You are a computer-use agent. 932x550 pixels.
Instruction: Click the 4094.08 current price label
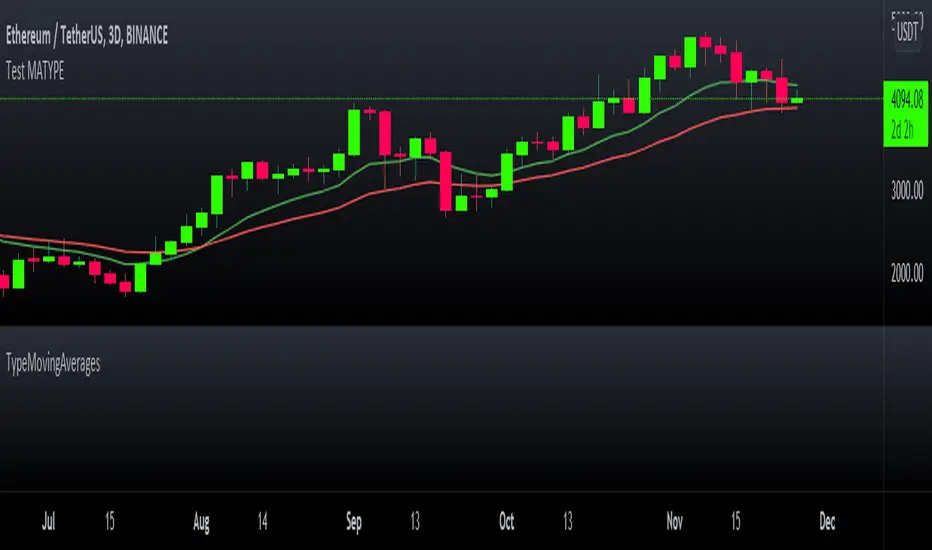pos(906,99)
